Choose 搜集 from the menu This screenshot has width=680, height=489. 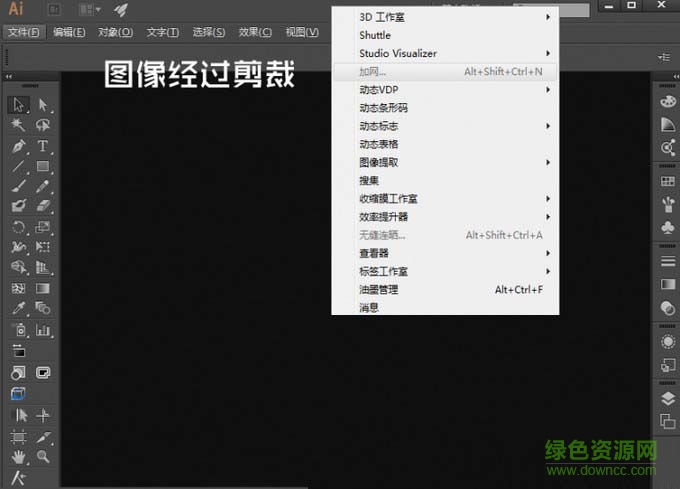[445, 181]
